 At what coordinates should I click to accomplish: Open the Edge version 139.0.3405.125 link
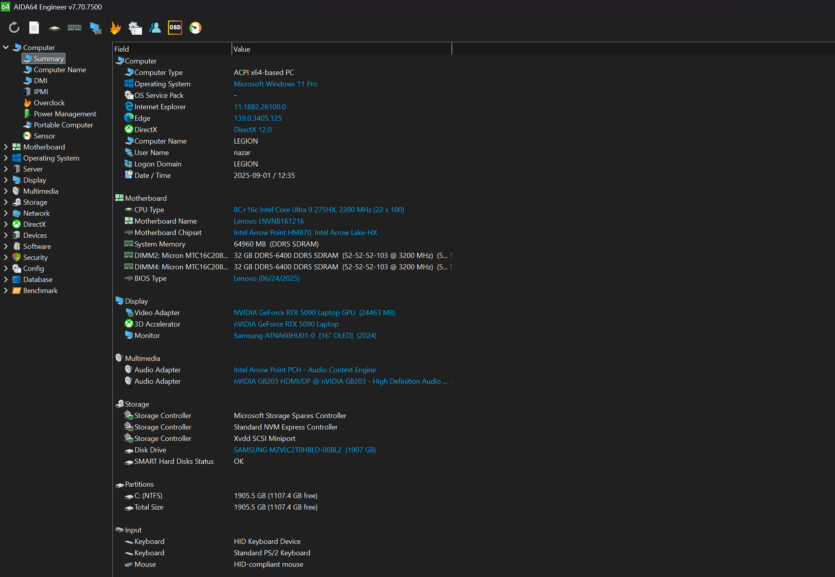coord(258,118)
